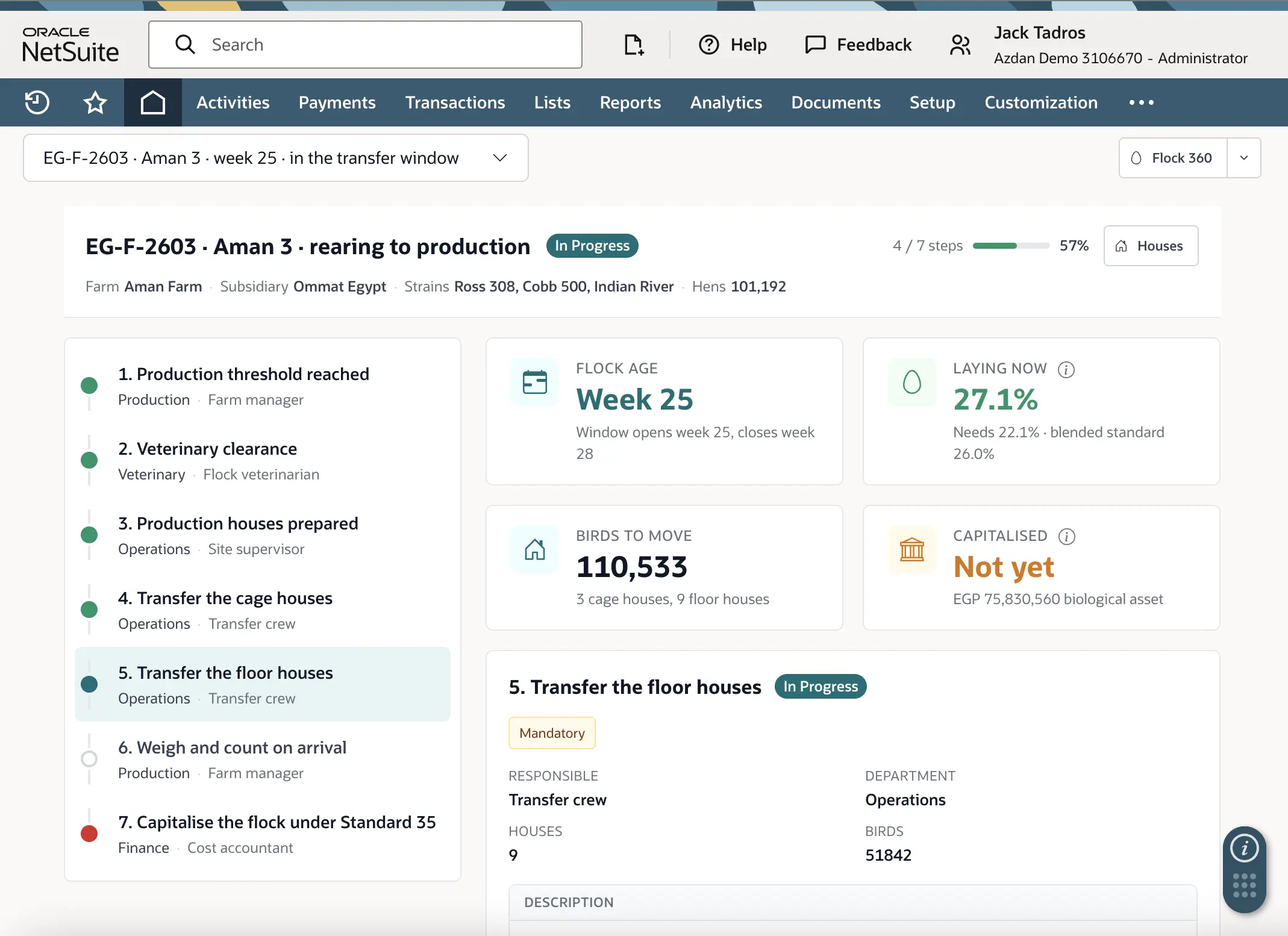The image size is (1288, 936).
Task: Click the Laying Now info icon
Action: [1066, 369]
